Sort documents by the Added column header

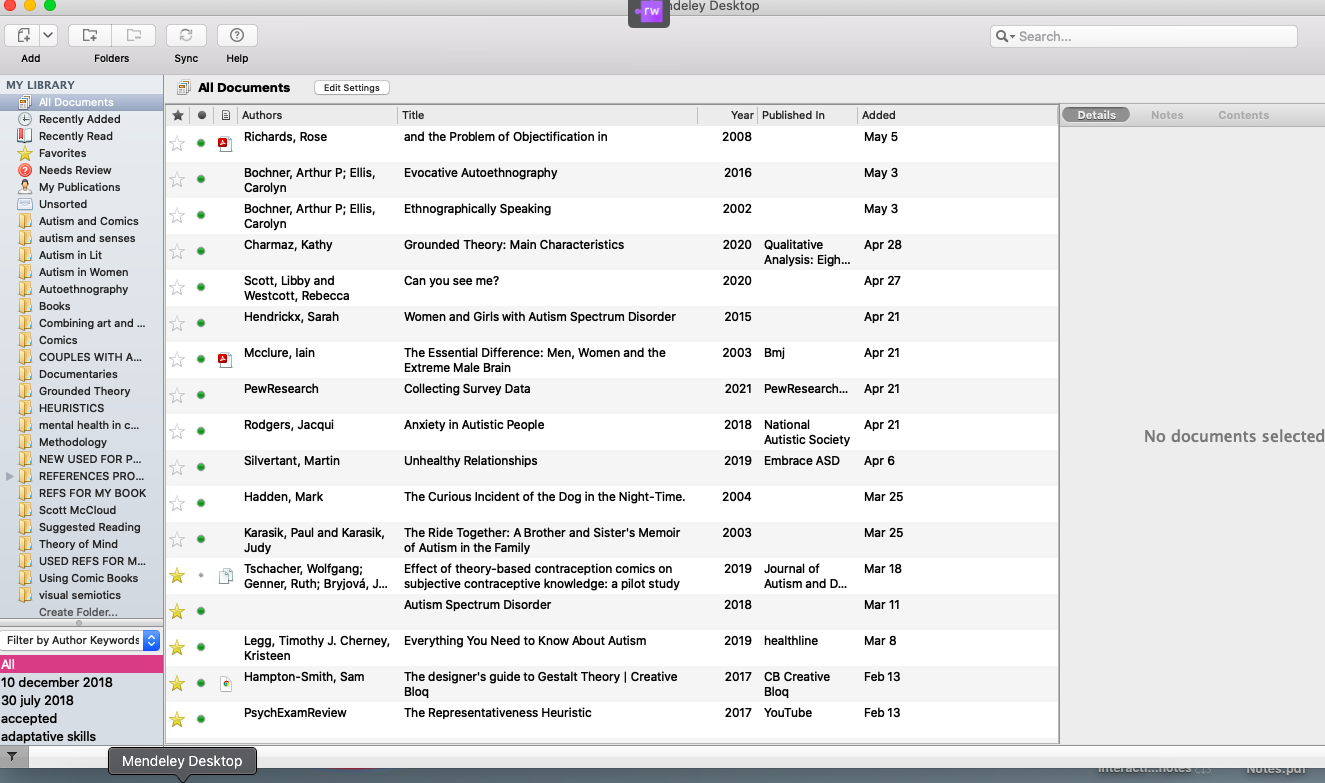[957, 115]
